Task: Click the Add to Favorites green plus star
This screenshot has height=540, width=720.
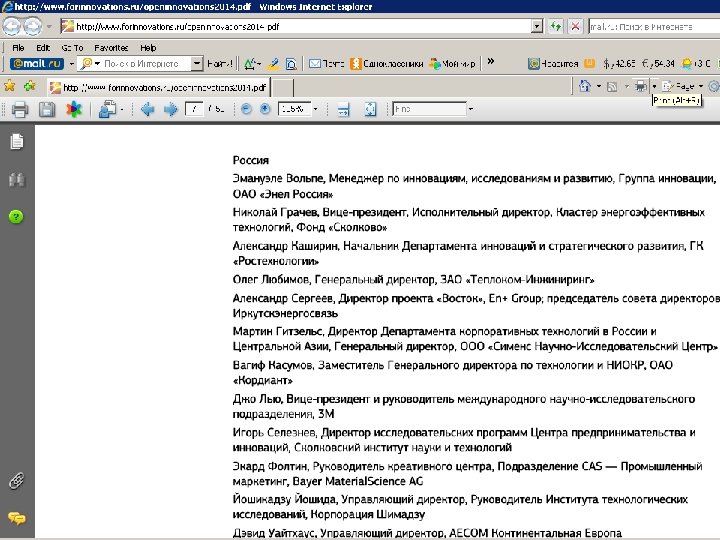Action: pyautogui.click(x=30, y=86)
